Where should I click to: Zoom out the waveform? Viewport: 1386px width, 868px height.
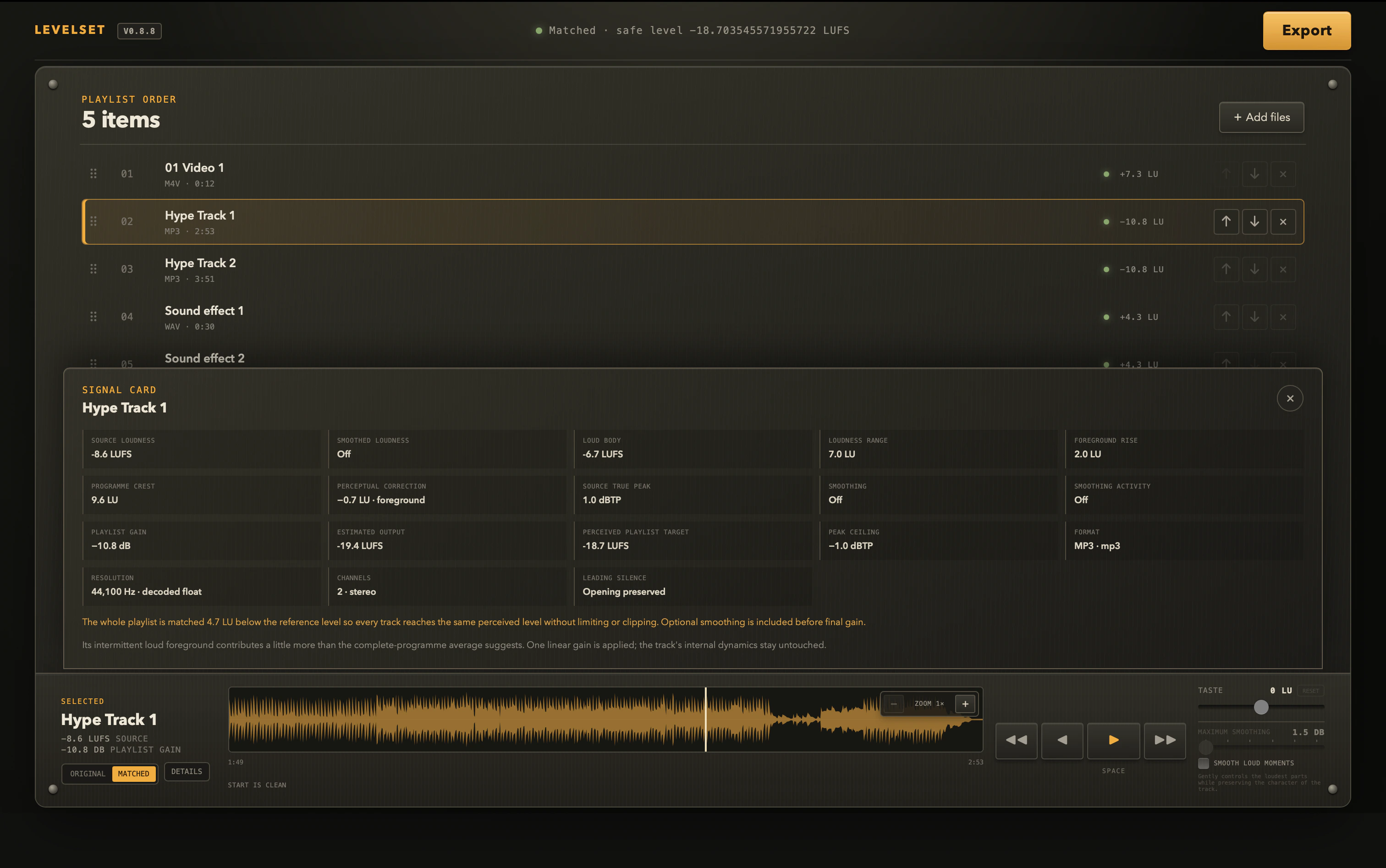point(893,704)
